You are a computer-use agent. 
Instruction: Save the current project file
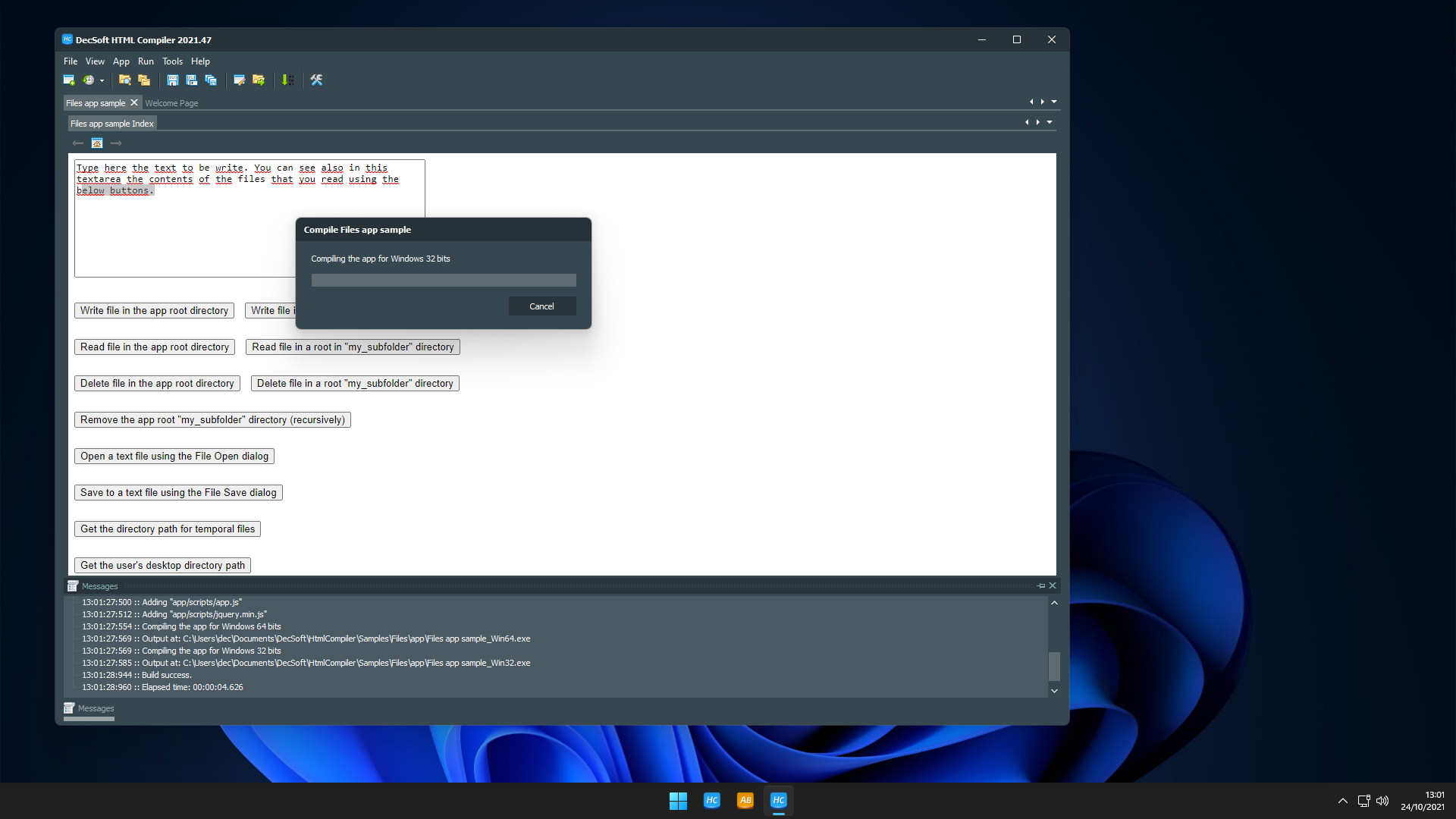tap(172, 80)
